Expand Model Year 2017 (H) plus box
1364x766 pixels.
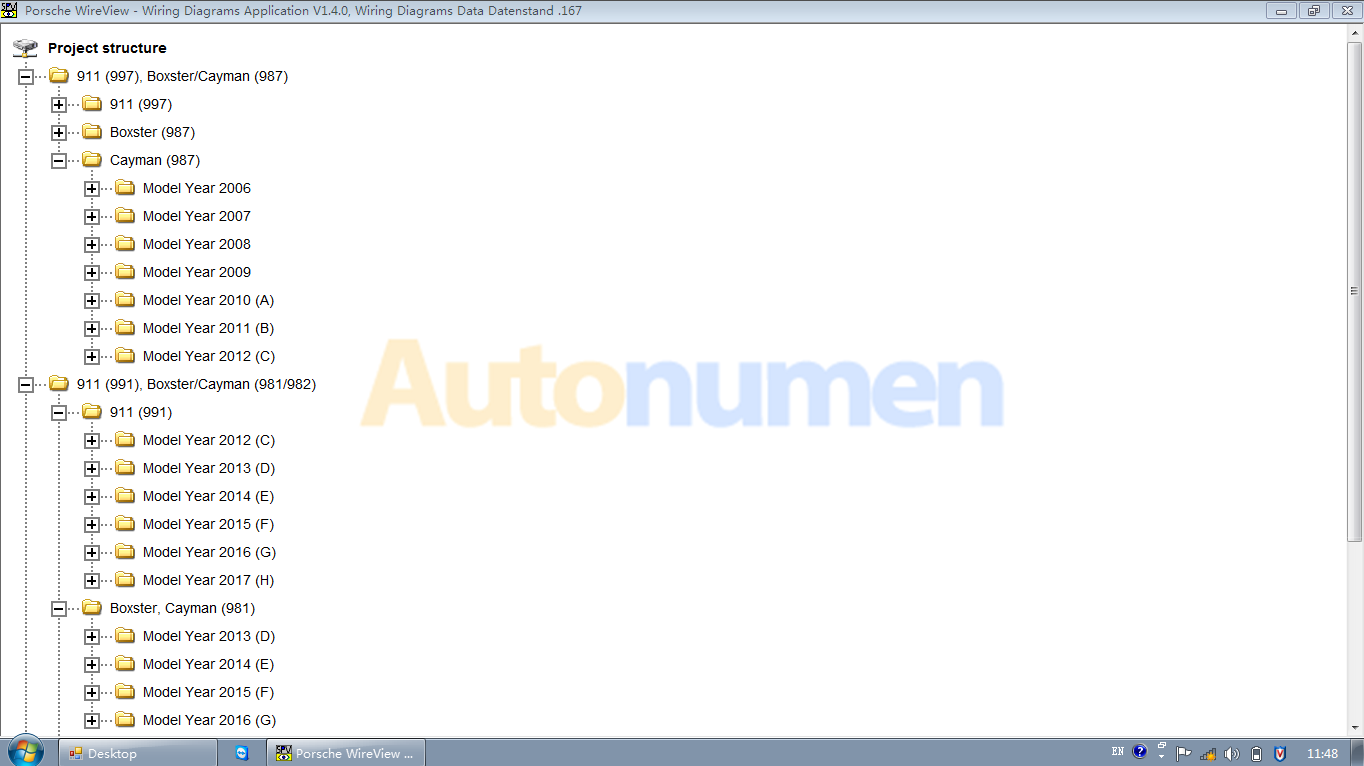[x=92, y=580]
